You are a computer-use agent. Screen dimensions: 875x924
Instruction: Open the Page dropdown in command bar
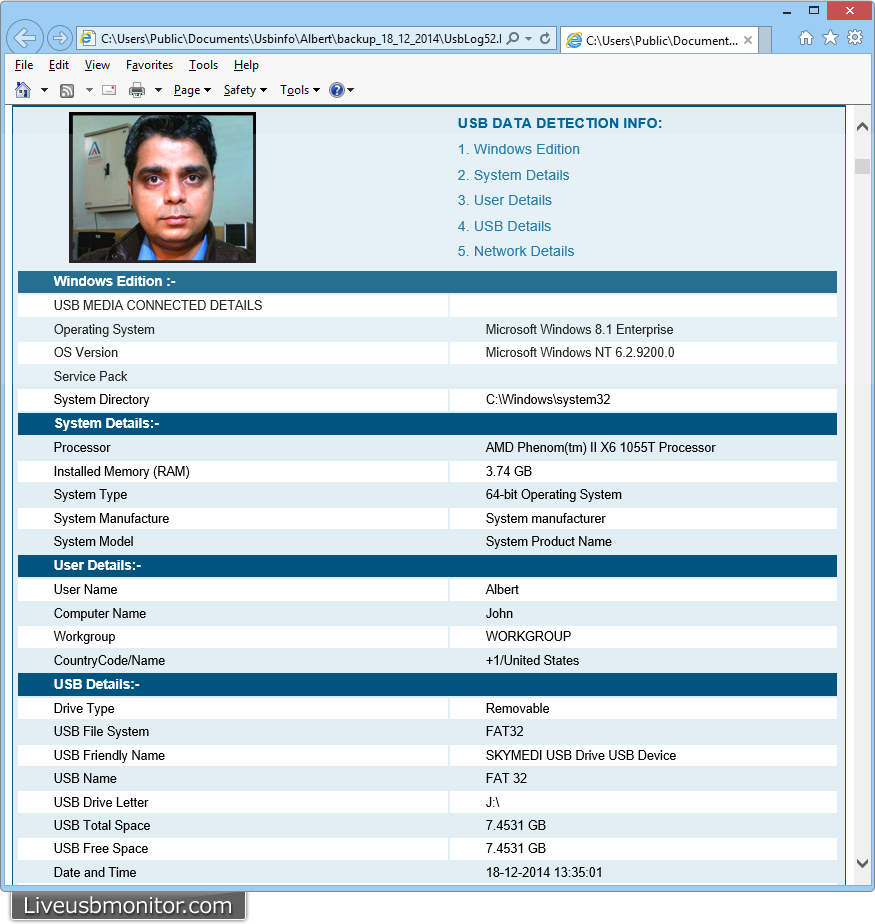[192, 90]
